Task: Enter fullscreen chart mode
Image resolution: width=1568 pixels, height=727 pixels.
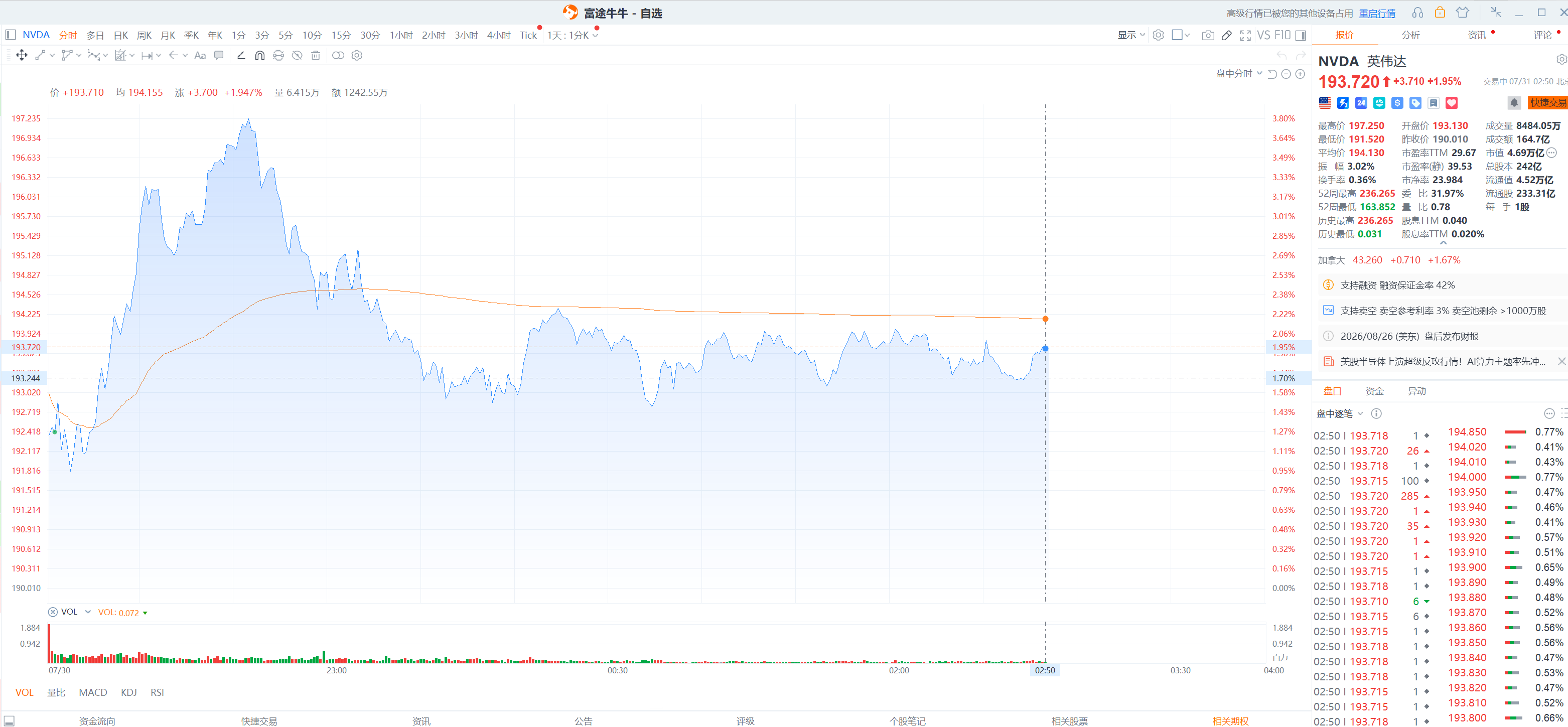Action: tap(1245, 35)
